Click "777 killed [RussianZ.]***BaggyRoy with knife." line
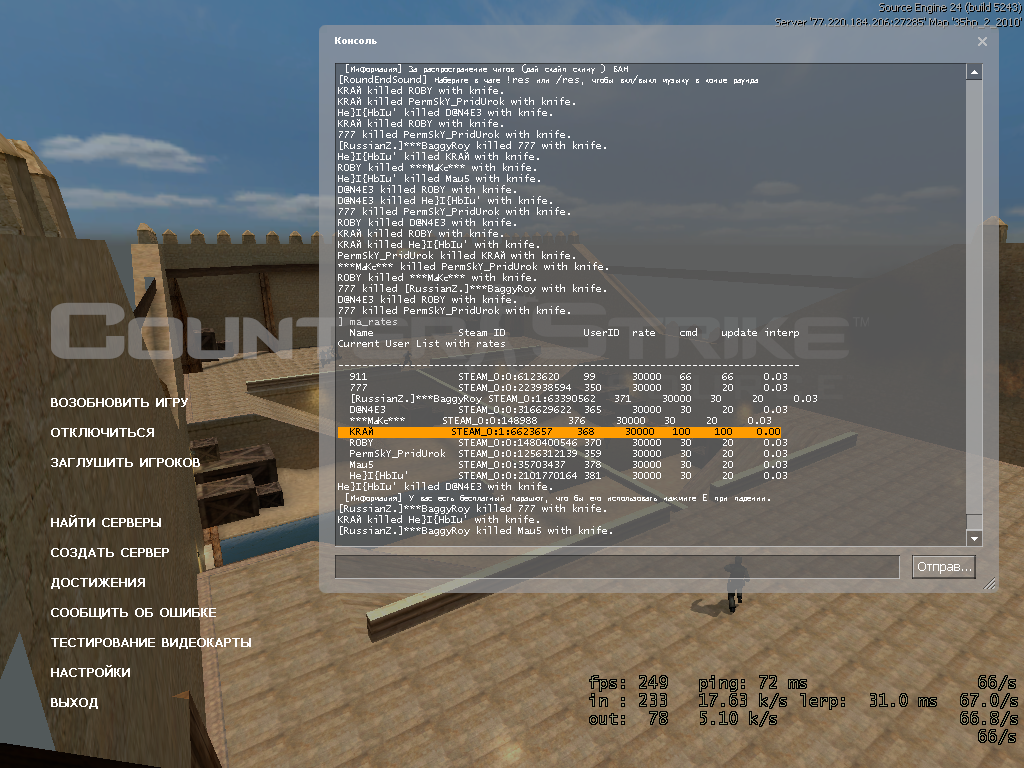 472,289
